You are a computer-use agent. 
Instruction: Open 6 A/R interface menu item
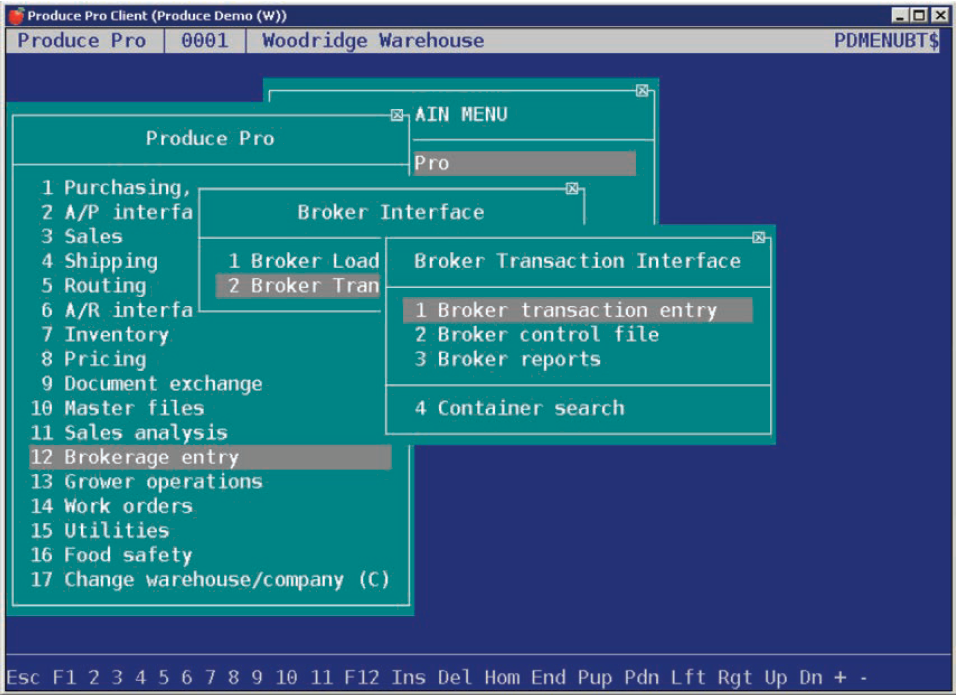click(x=117, y=310)
